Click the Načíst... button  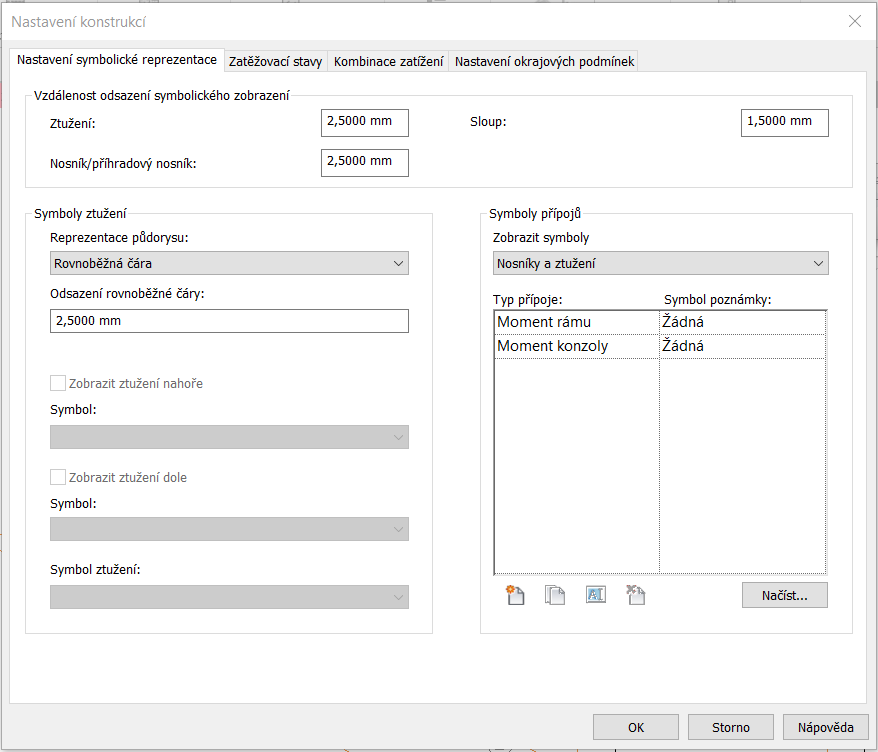(x=784, y=595)
